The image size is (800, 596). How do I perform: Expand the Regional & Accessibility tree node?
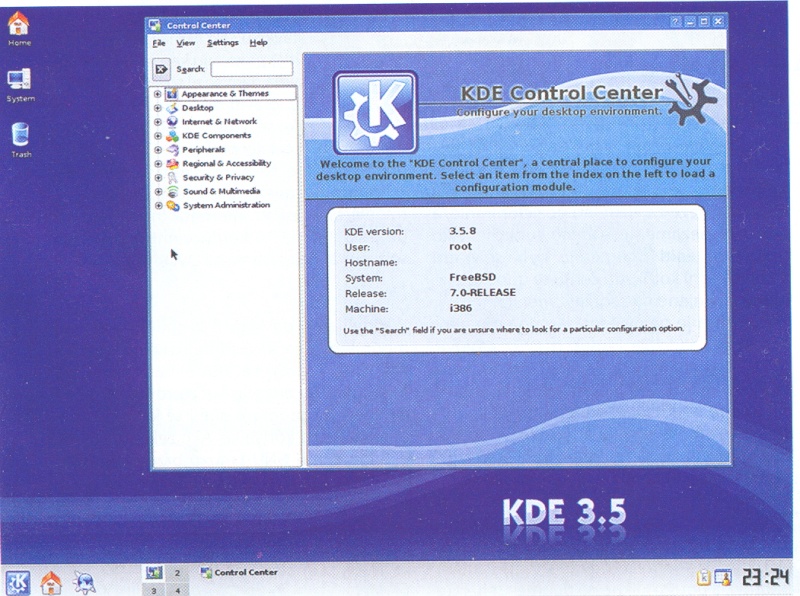pos(158,164)
